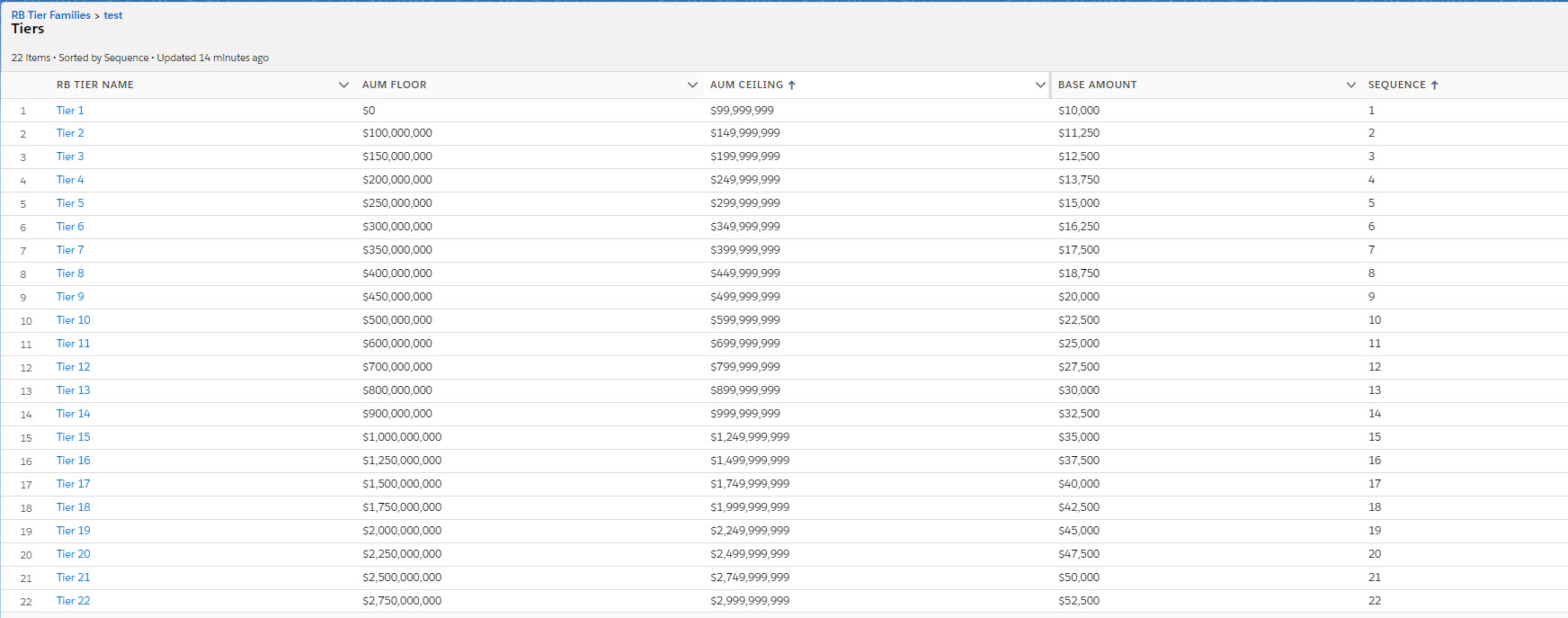
Task: Open RB Tier Name column dropdown chevron
Action: pyautogui.click(x=343, y=85)
